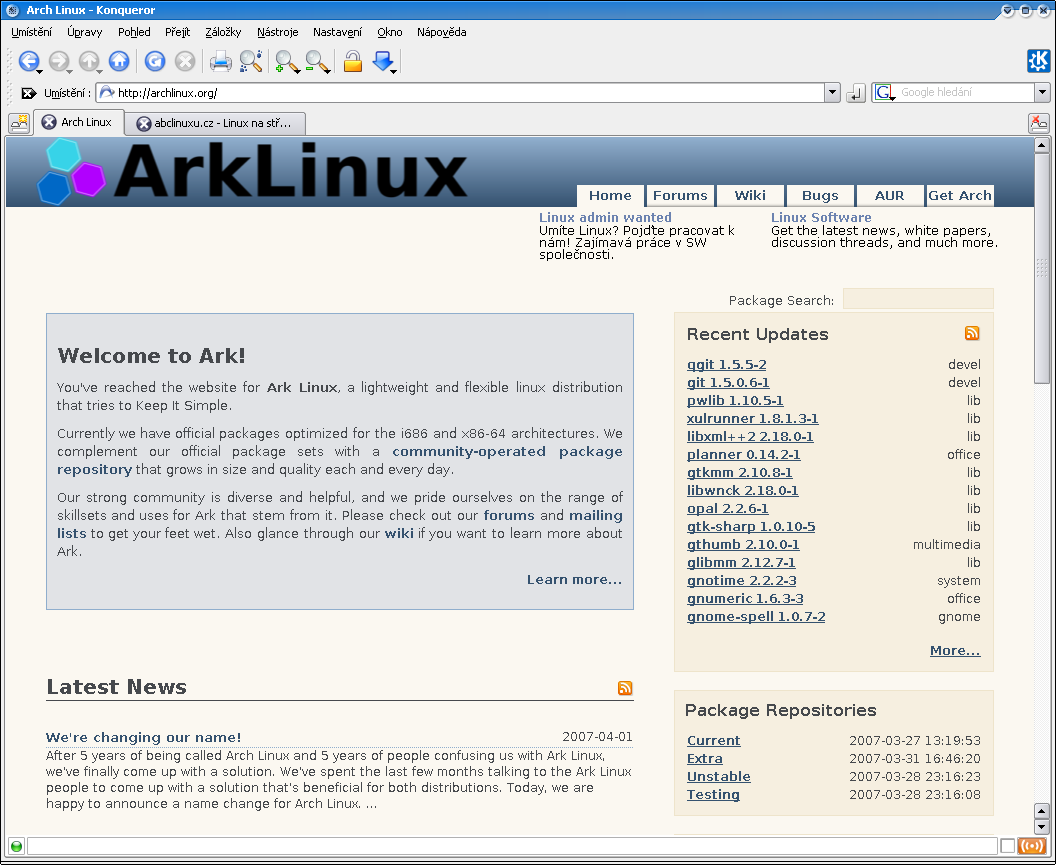This screenshot has width=1056, height=865.
Task: Open the Get Arch navigation tab
Action: (x=960, y=195)
